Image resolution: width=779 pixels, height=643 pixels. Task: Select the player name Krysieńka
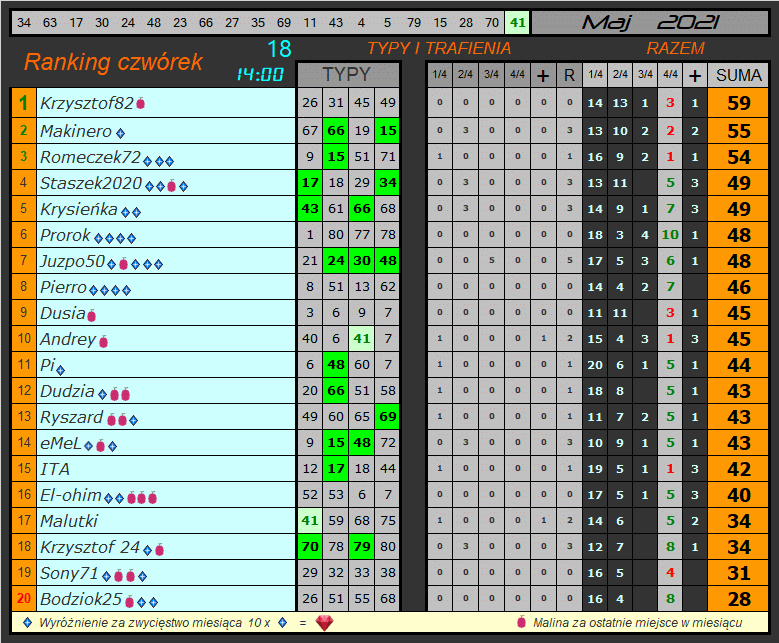tap(79, 209)
